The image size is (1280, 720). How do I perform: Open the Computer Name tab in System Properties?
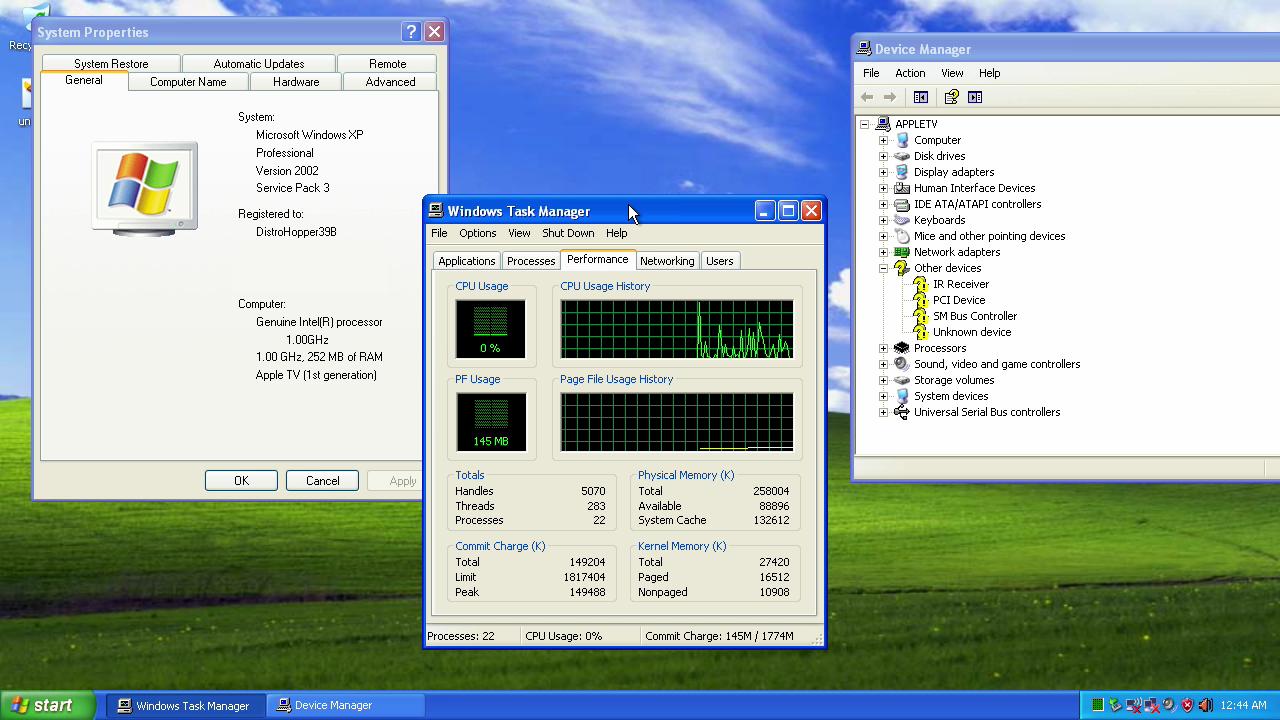click(x=188, y=82)
